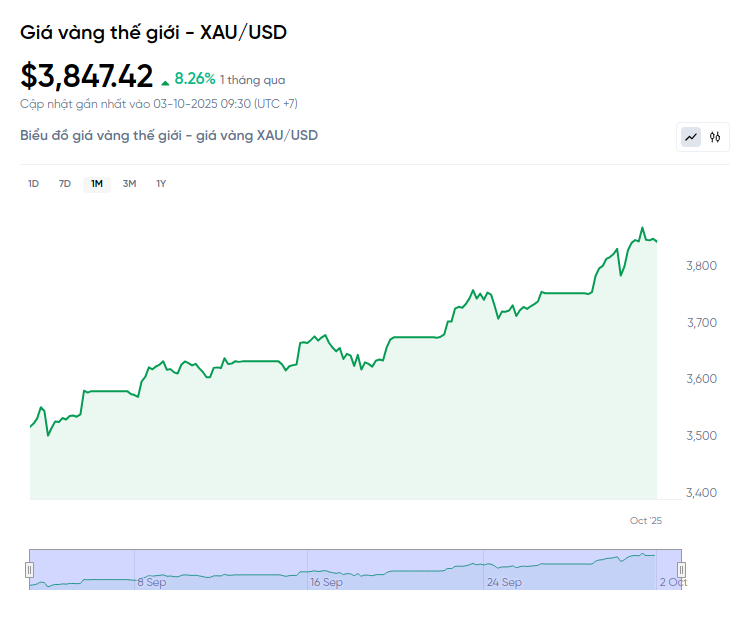This screenshot has height=634, width=750.
Task: Select the 1Y time range
Action: 161,183
